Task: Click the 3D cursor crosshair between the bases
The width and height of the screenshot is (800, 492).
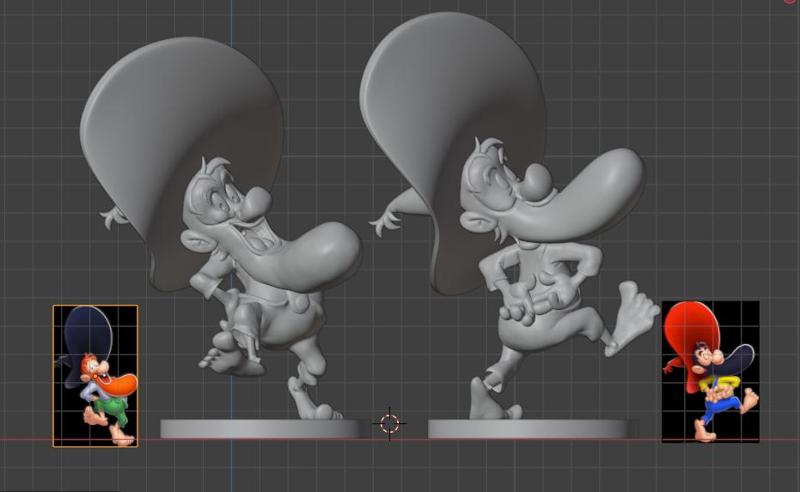Action: coord(389,423)
